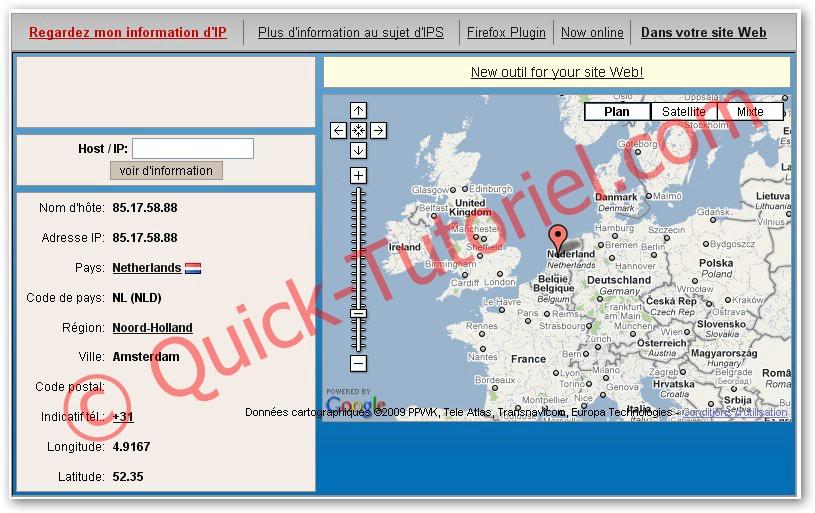Click the map recenter button between the arrows

click(358, 130)
